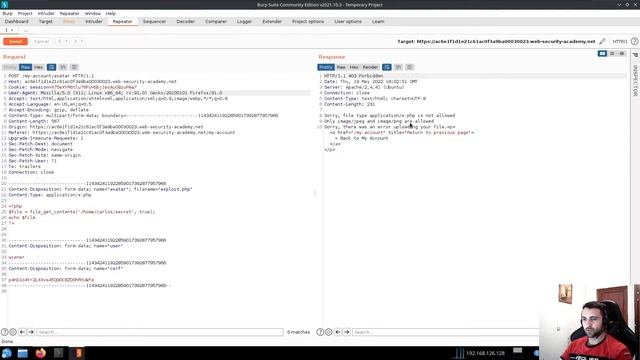The height and width of the screenshot is (360, 640).
Task: Focus the Response search field
Action: coord(446,332)
